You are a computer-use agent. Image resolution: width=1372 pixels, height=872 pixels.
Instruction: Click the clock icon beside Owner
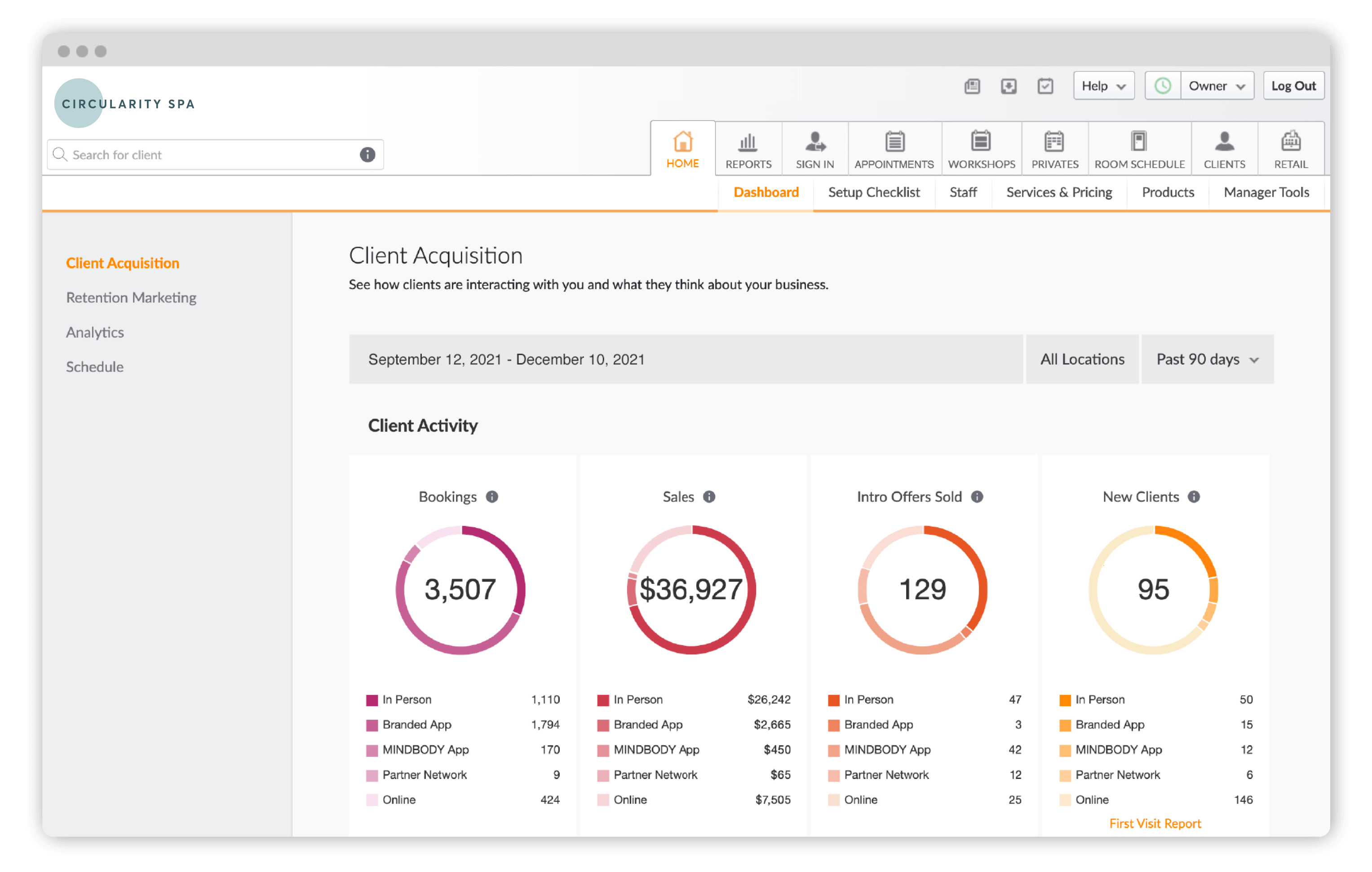click(1162, 86)
